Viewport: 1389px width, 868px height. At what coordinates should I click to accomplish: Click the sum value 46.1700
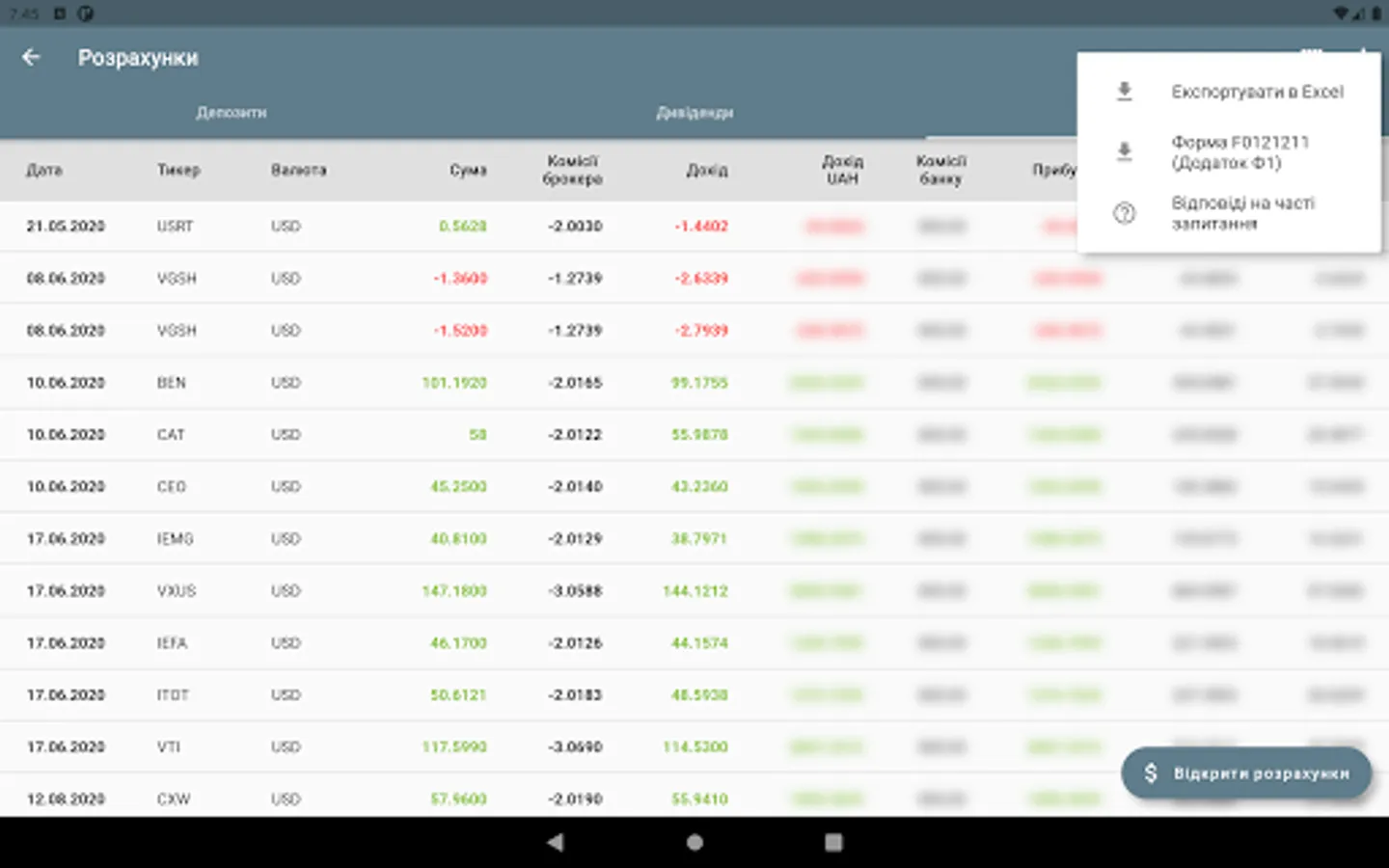pos(458,643)
